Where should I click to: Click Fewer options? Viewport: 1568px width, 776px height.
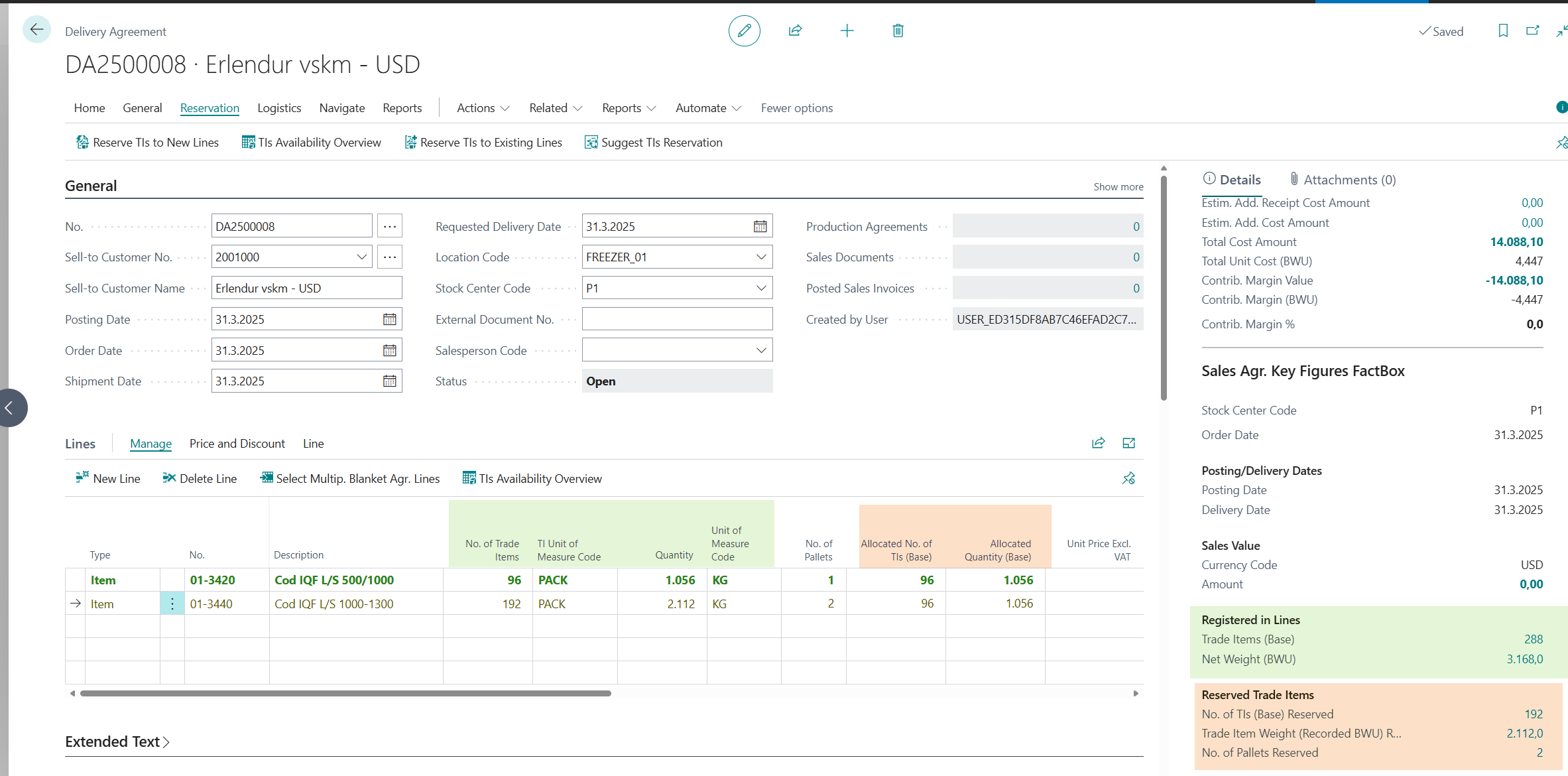click(x=796, y=107)
